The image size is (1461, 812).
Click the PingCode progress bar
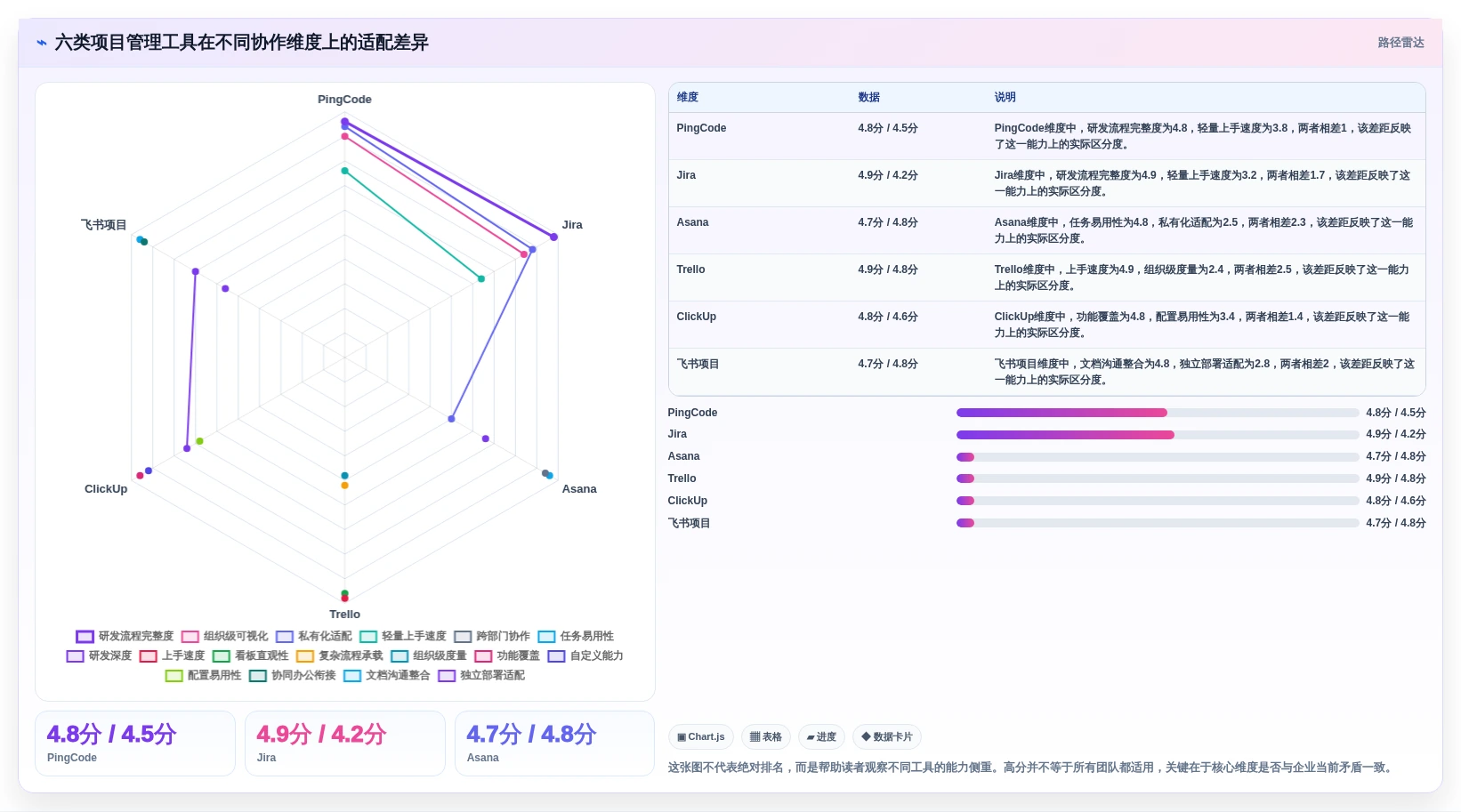pyautogui.click(x=1158, y=413)
